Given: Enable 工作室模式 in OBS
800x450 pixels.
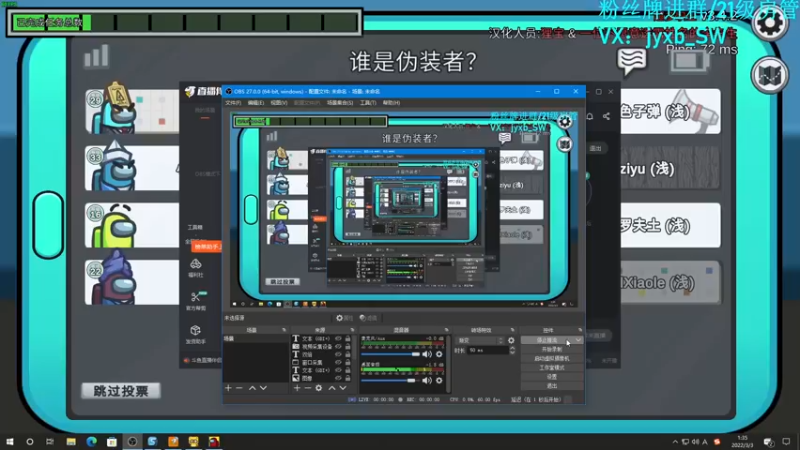Looking at the screenshot, I should click(552, 368).
